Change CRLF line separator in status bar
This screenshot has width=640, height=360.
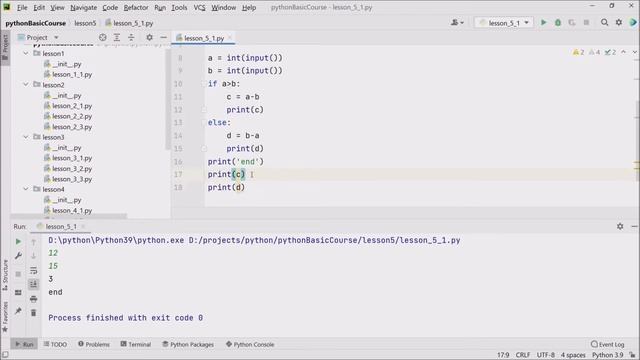click(523, 355)
